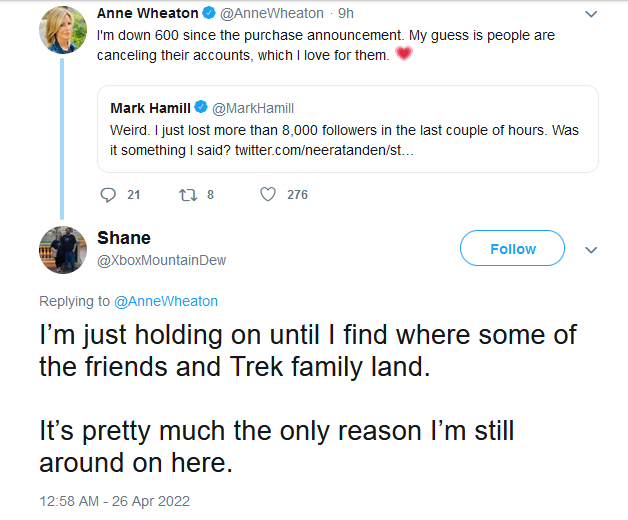The width and height of the screenshot is (628, 520).
Task: Click the Anne Wheaton display name
Action: [148, 14]
